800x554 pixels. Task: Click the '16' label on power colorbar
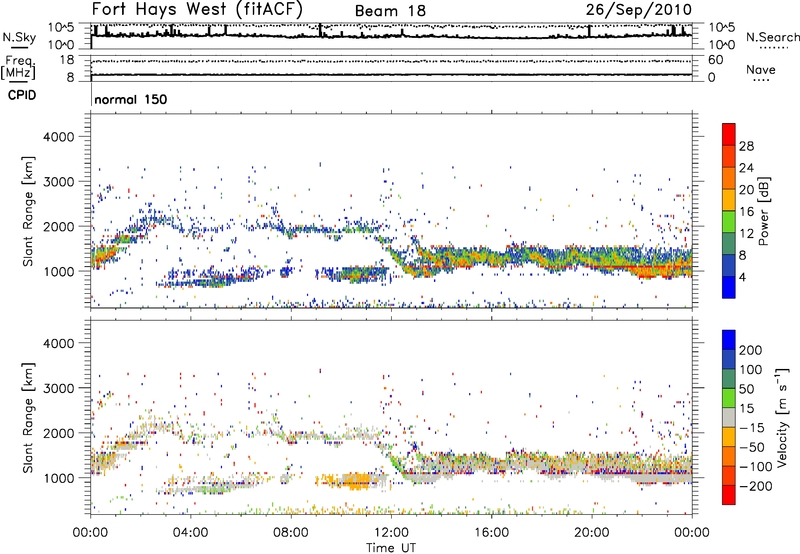(x=746, y=212)
